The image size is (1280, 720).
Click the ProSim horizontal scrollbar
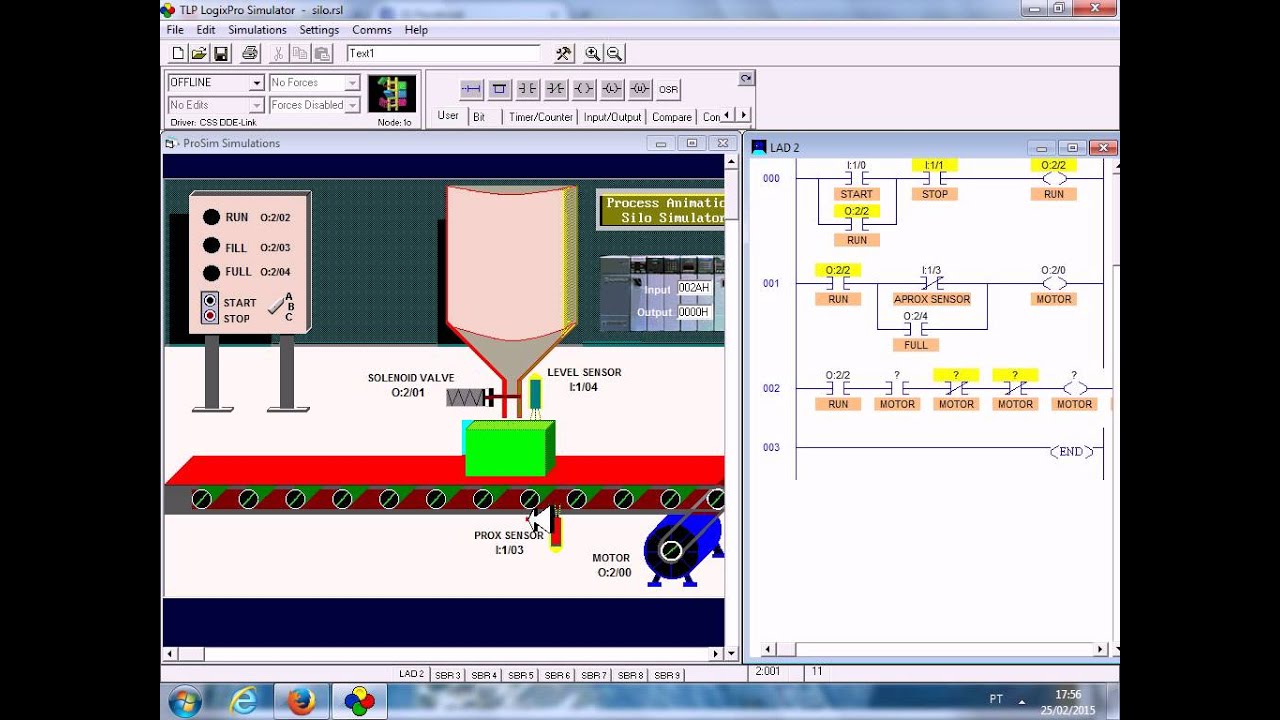coord(443,654)
